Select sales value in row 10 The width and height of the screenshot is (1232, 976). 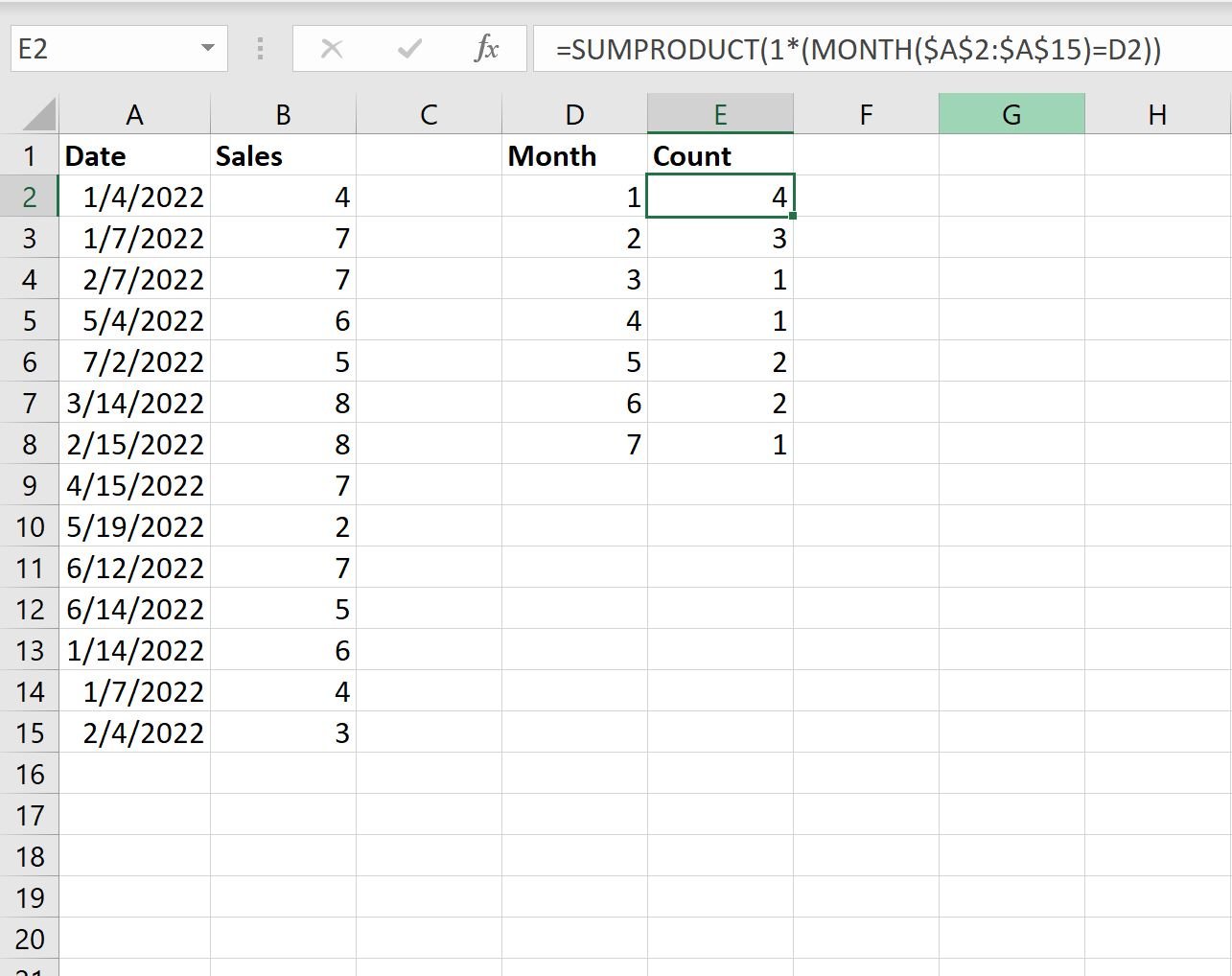283,526
